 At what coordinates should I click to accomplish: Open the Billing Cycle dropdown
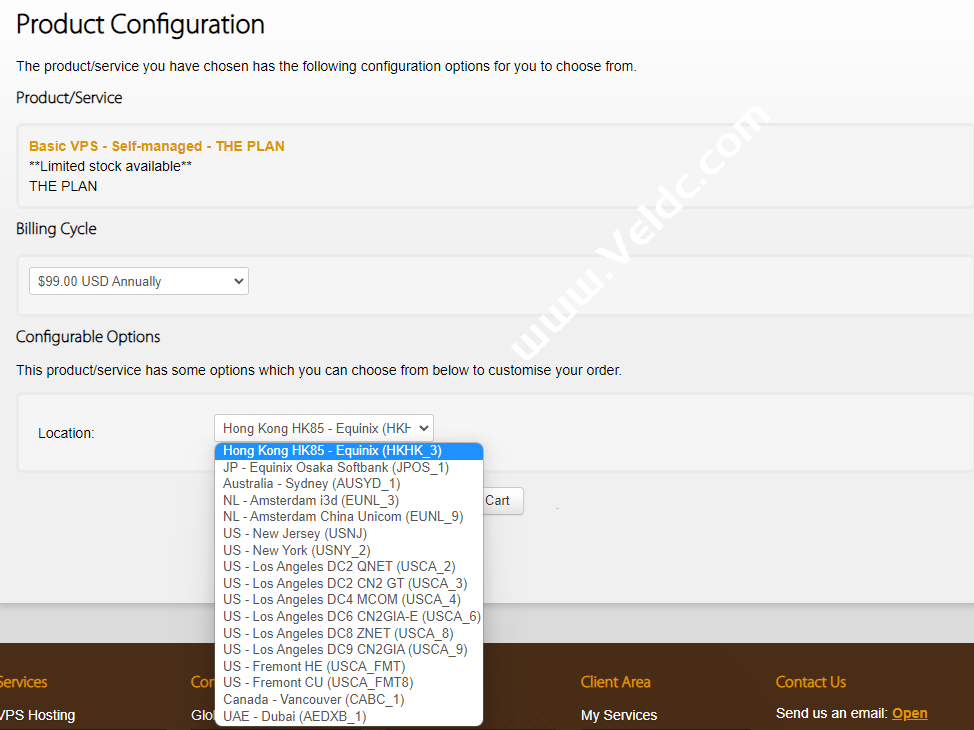[x=138, y=281]
